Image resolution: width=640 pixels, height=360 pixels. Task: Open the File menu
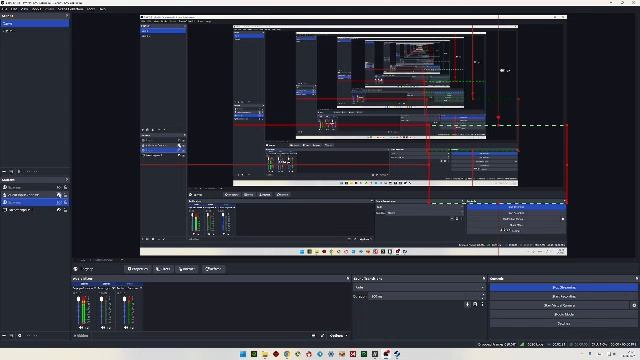[x=5, y=9]
